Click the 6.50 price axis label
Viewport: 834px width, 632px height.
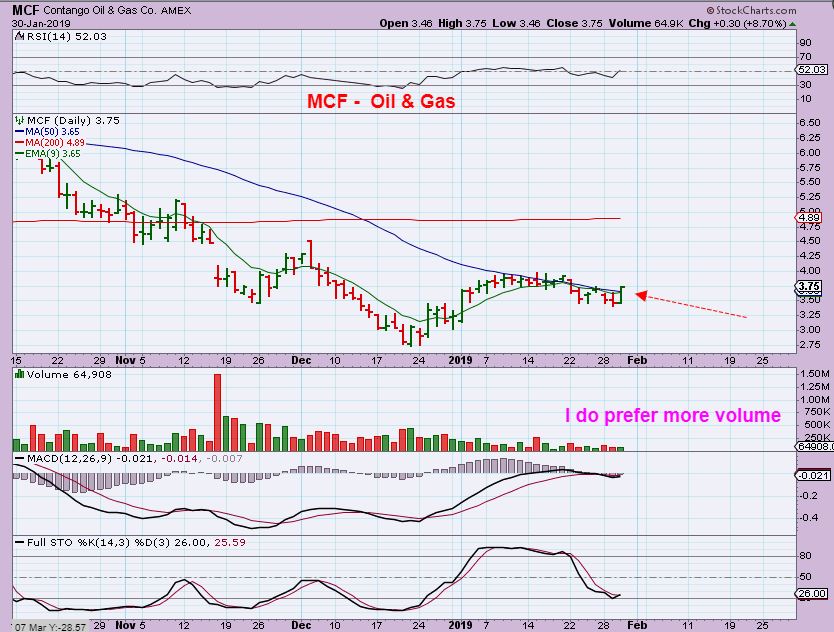[x=810, y=122]
